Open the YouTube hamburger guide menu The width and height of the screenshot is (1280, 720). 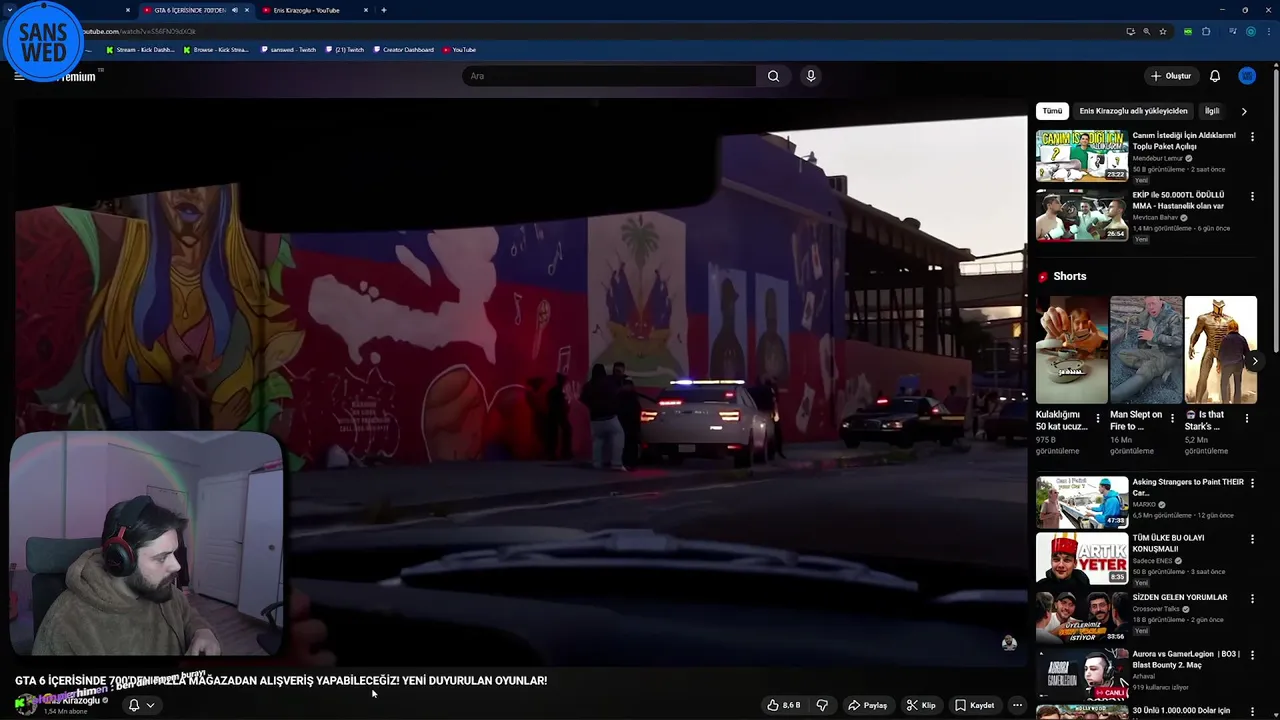pyautogui.click(x=19, y=76)
